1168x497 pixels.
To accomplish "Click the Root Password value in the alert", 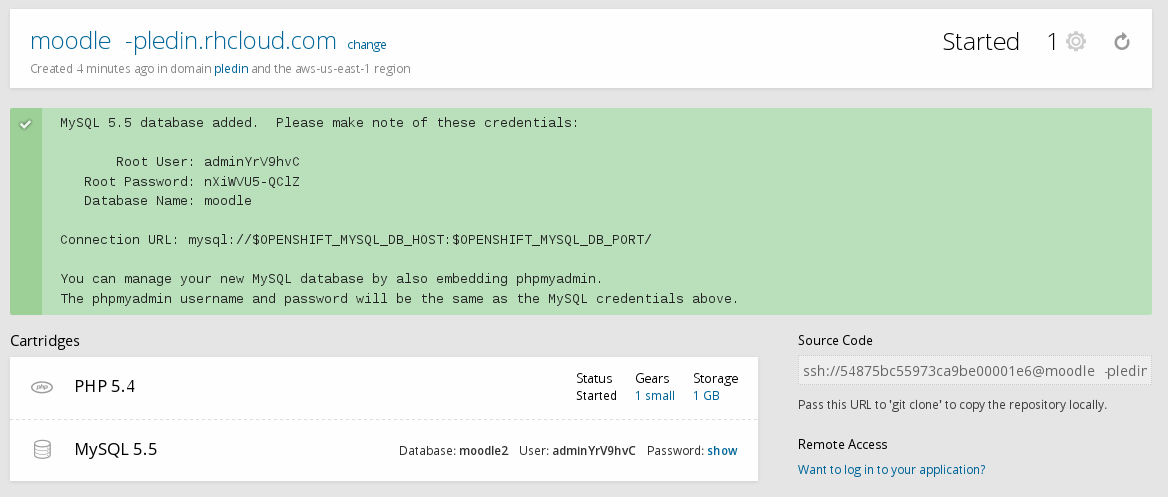I will (251, 182).
